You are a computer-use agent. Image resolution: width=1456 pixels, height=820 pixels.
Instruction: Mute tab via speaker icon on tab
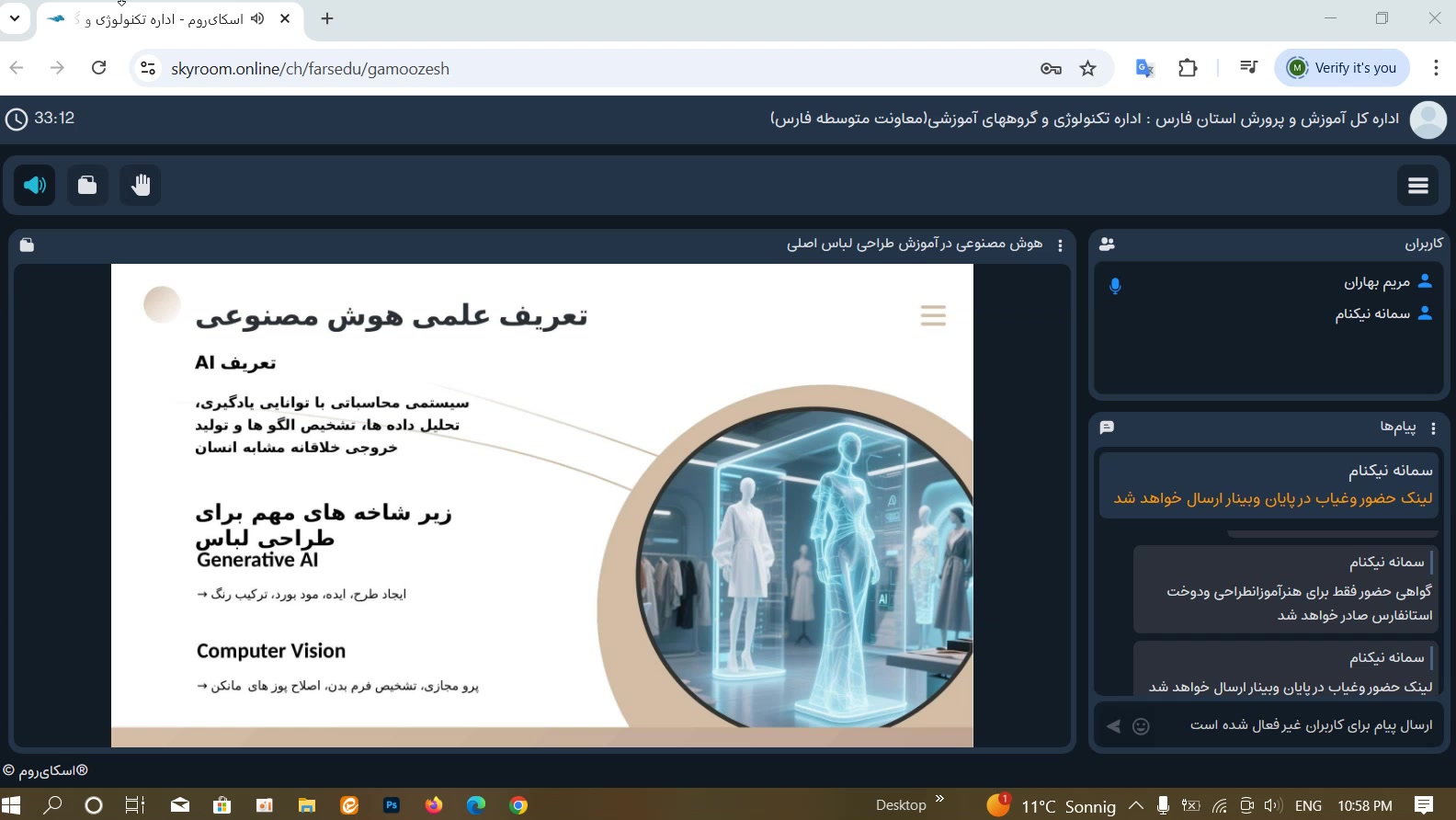[257, 18]
